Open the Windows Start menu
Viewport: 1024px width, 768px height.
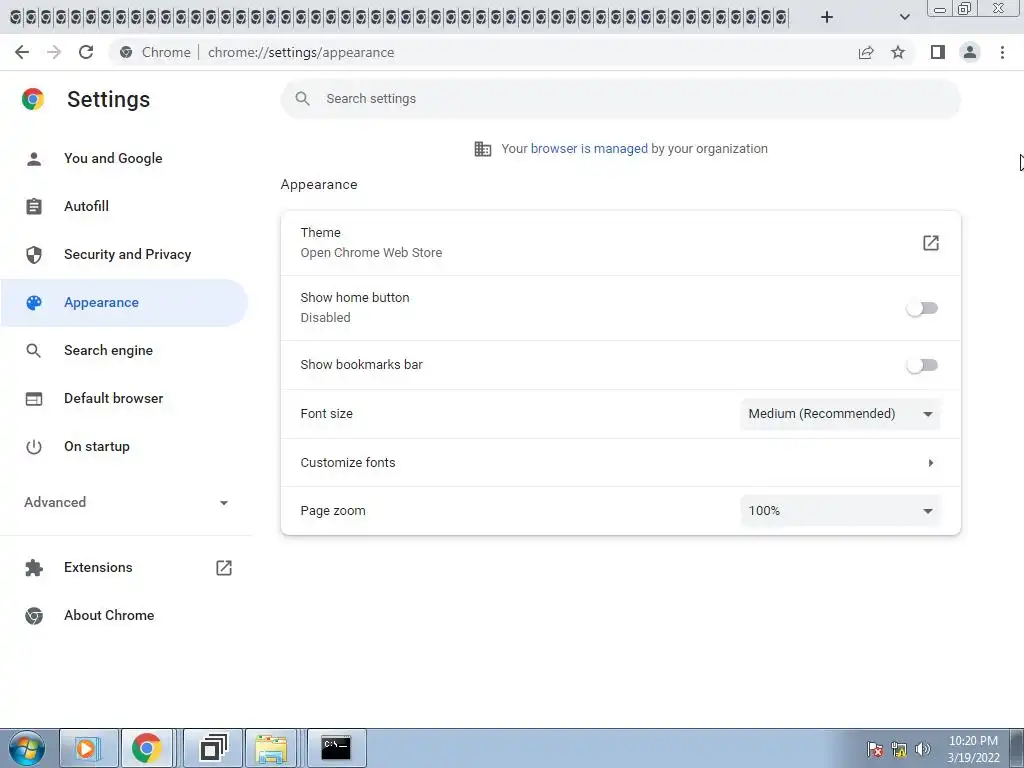[x=27, y=748]
